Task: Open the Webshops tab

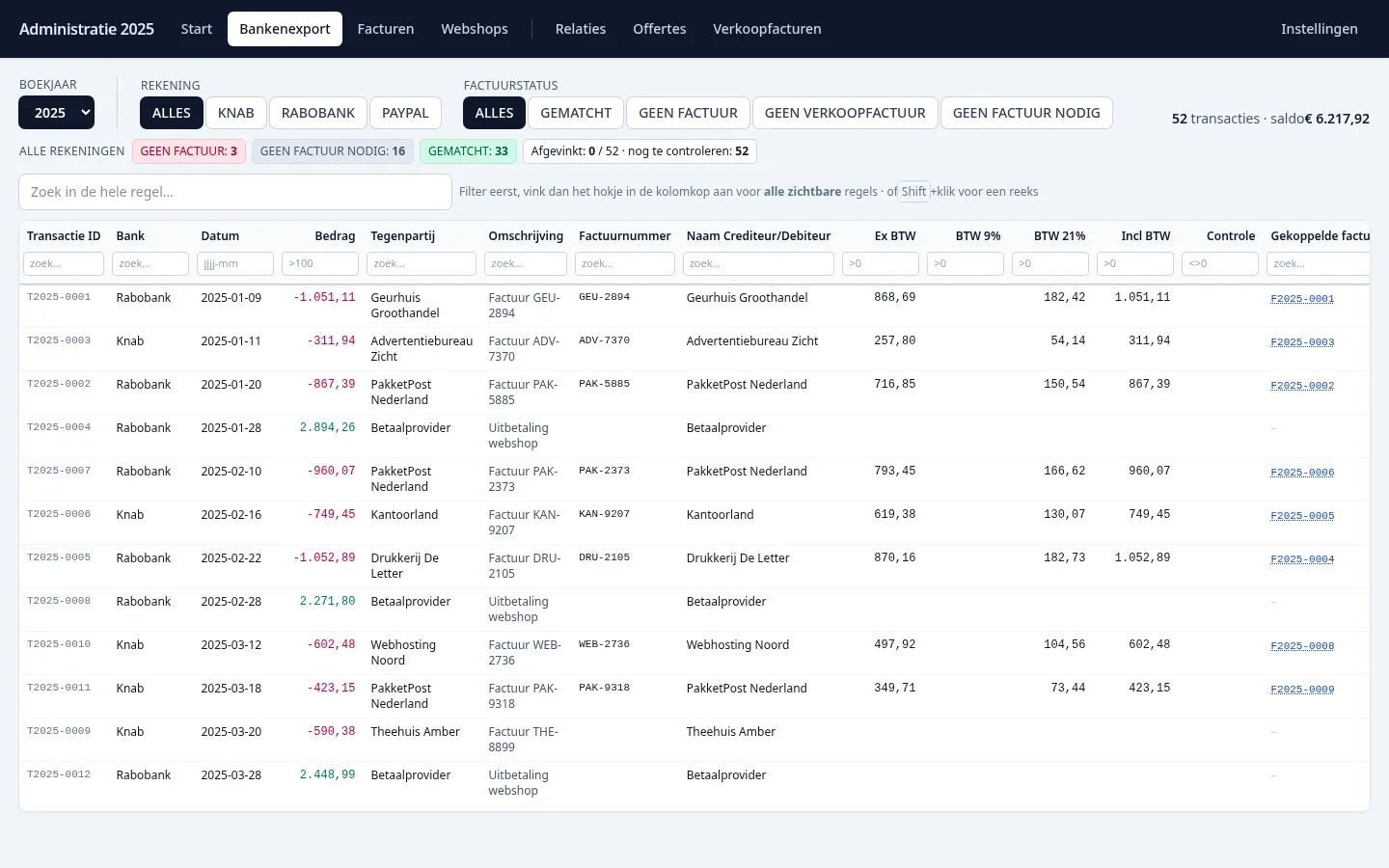Action: pos(475,29)
